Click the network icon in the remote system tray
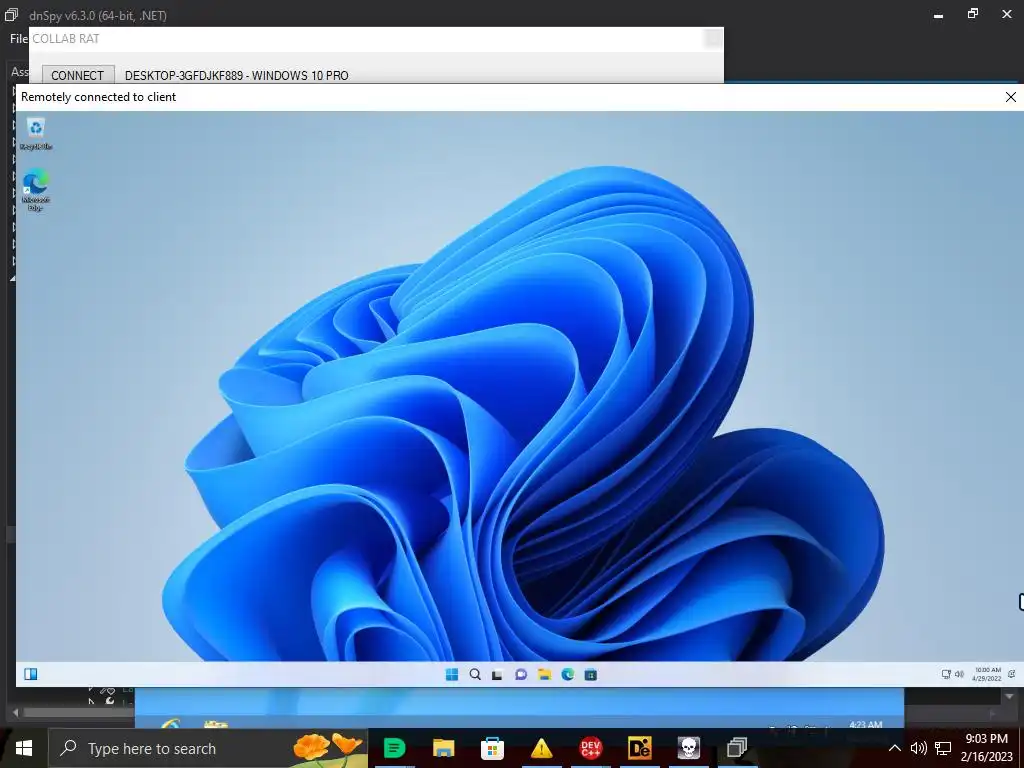The height and width of the screenshot is (768, 1024). (946, 674)
